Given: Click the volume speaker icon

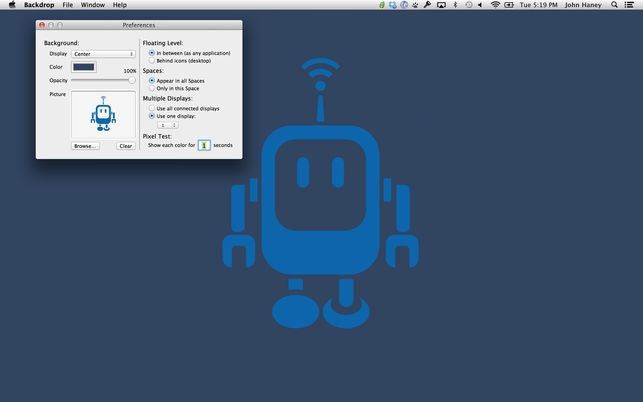Looking at the screenshot, I should (481, 5).
